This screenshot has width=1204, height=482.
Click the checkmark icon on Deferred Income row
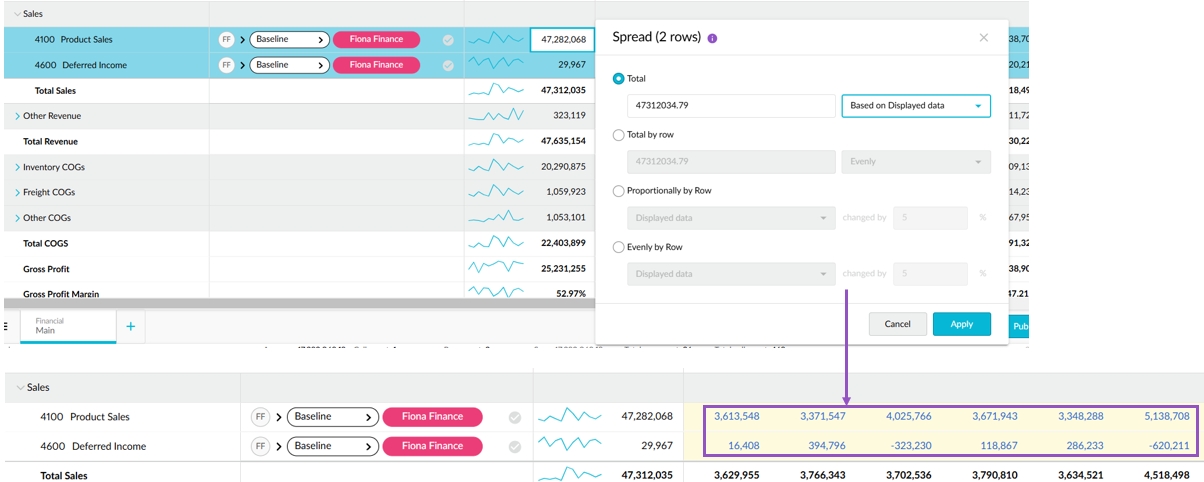(448, 66)
